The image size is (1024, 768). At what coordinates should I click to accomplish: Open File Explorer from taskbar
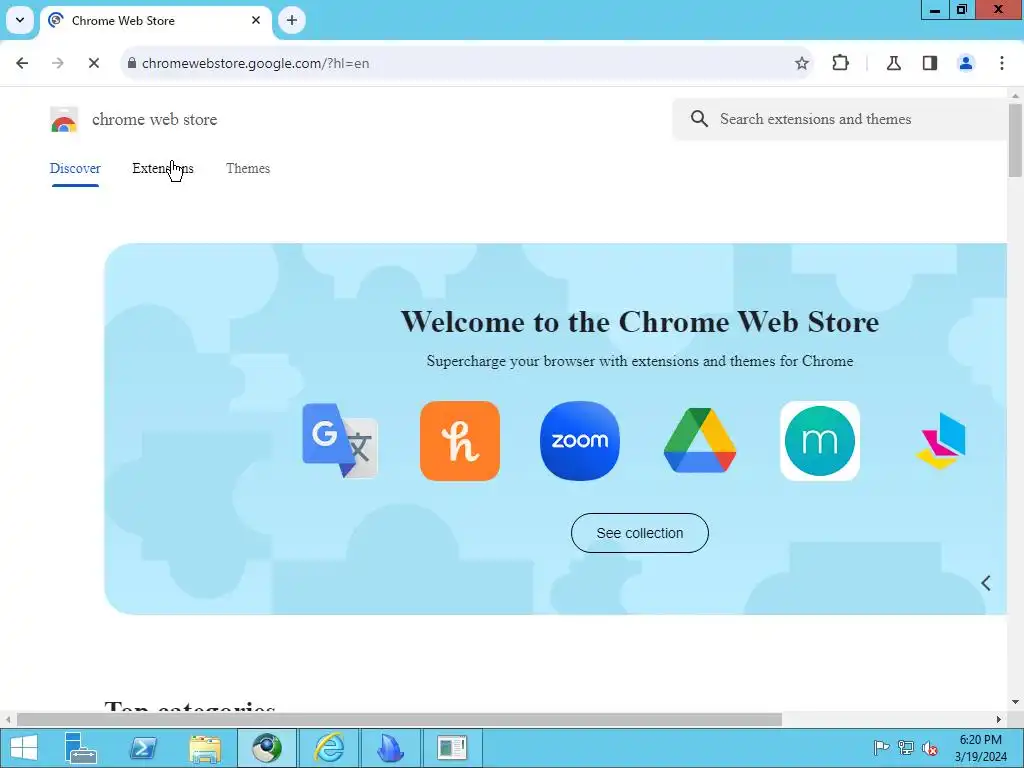(x=204, y=748)
